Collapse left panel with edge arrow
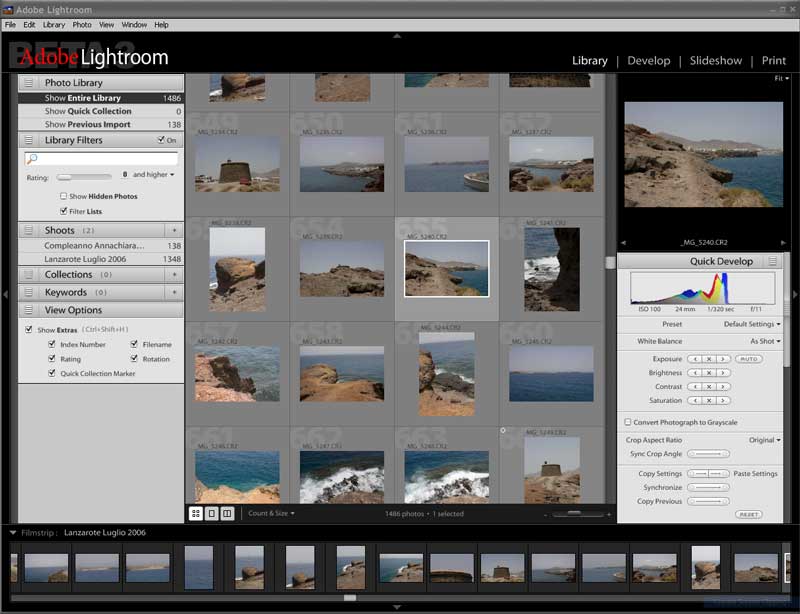The width and height of the screenshot is (800, 614). [x=5, y=294]
